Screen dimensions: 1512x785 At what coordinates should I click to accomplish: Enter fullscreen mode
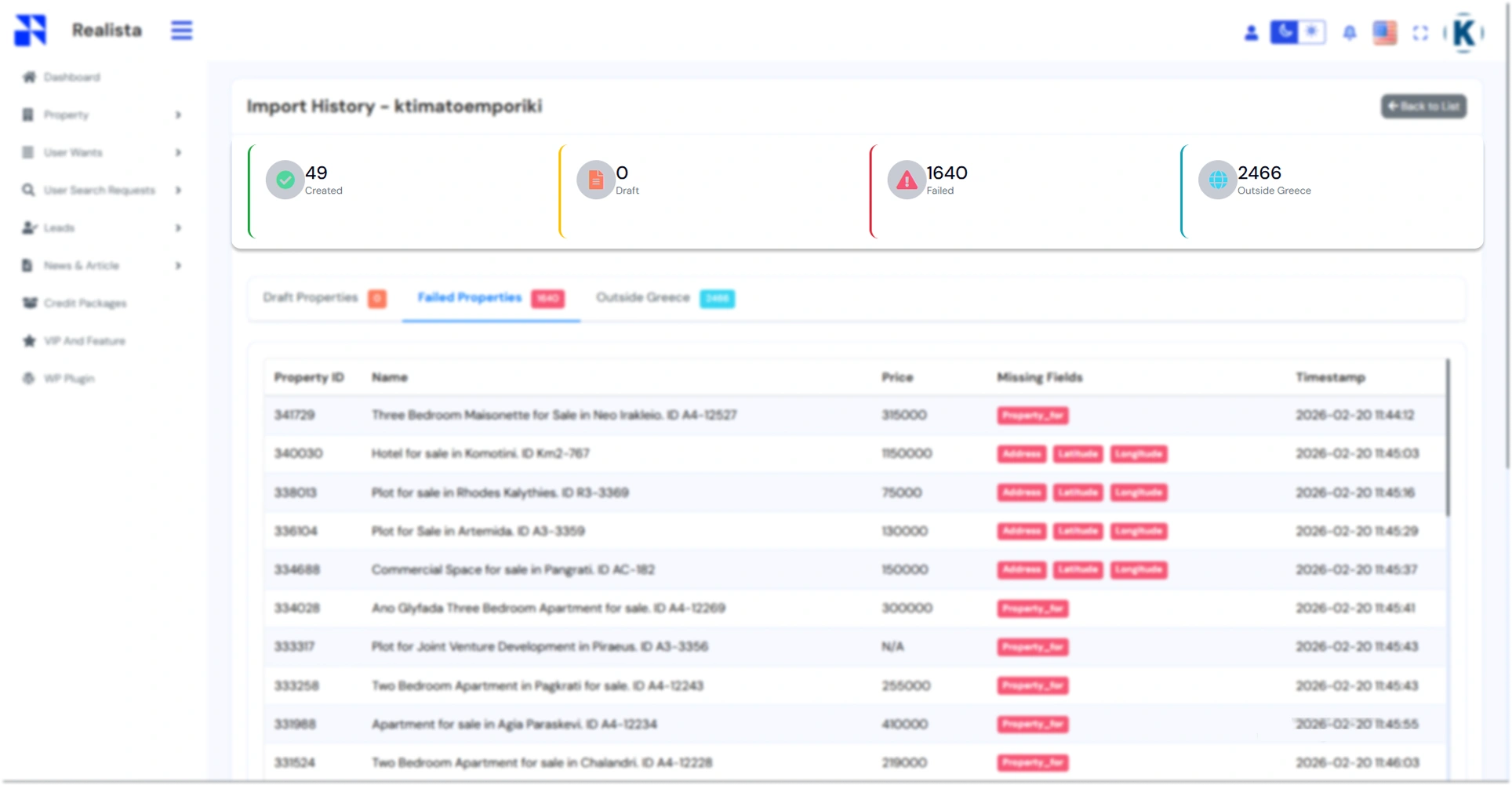1420,33
